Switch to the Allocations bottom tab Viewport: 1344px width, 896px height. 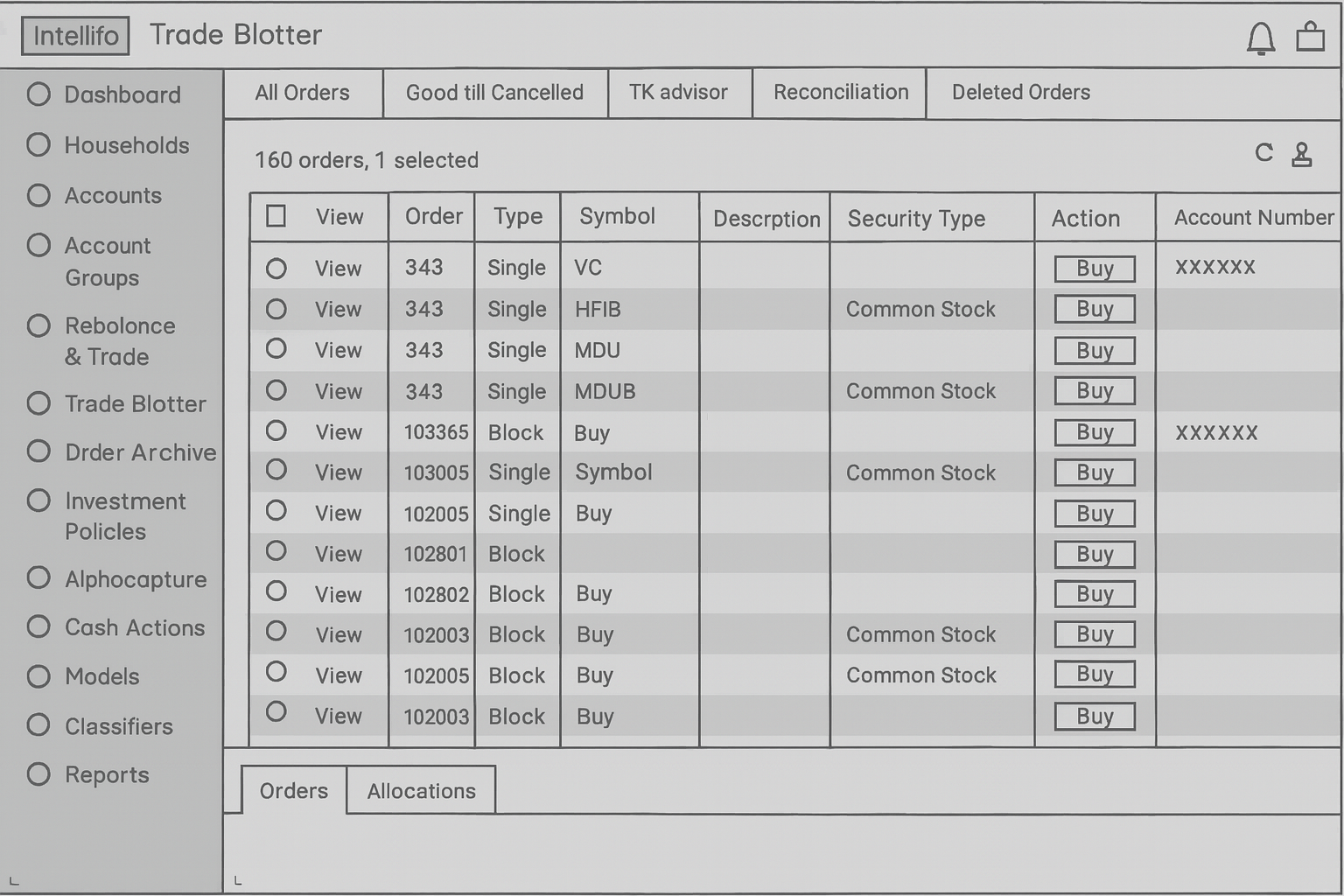click(x=421, y=791)
